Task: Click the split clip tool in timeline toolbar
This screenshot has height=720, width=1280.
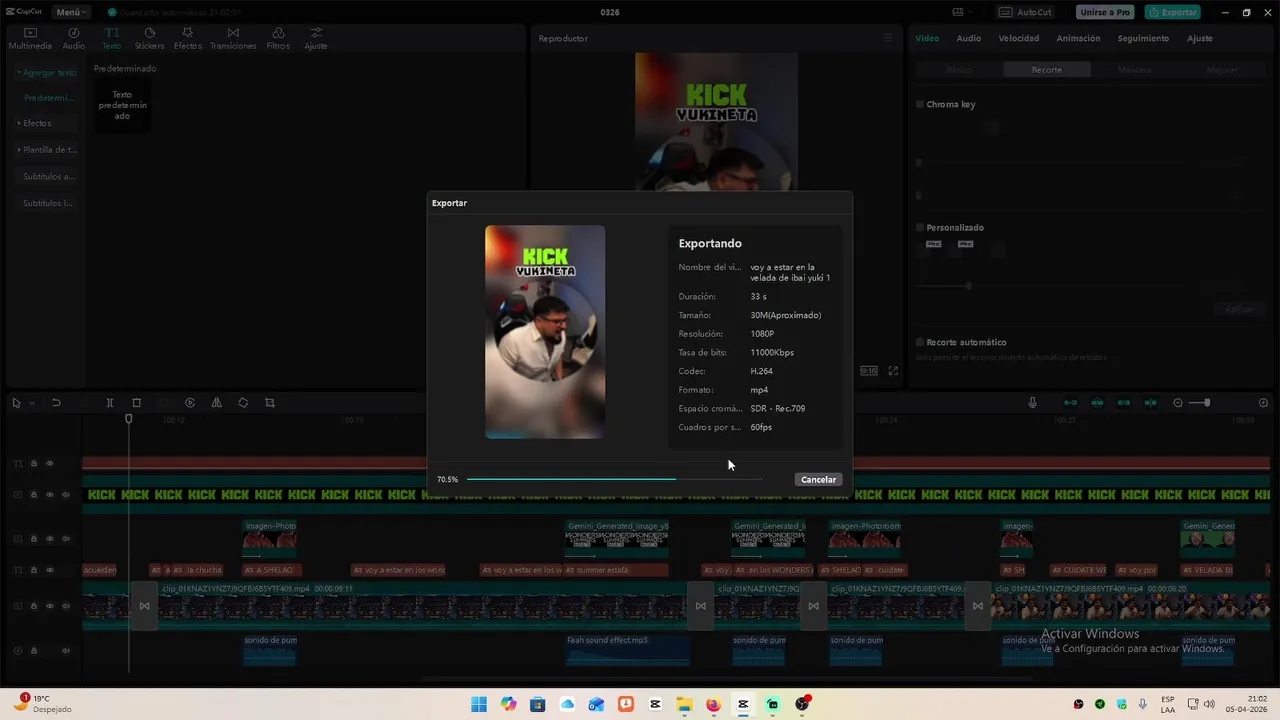Action: tap(110, 403)
